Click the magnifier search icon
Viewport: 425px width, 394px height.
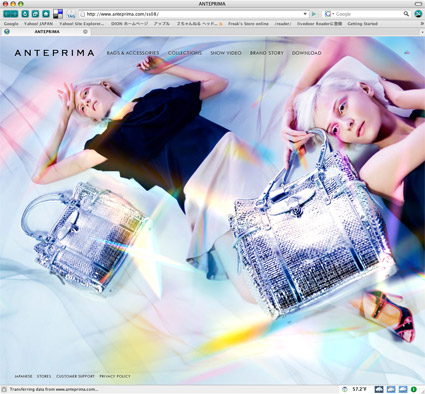[x=406, y=14]
